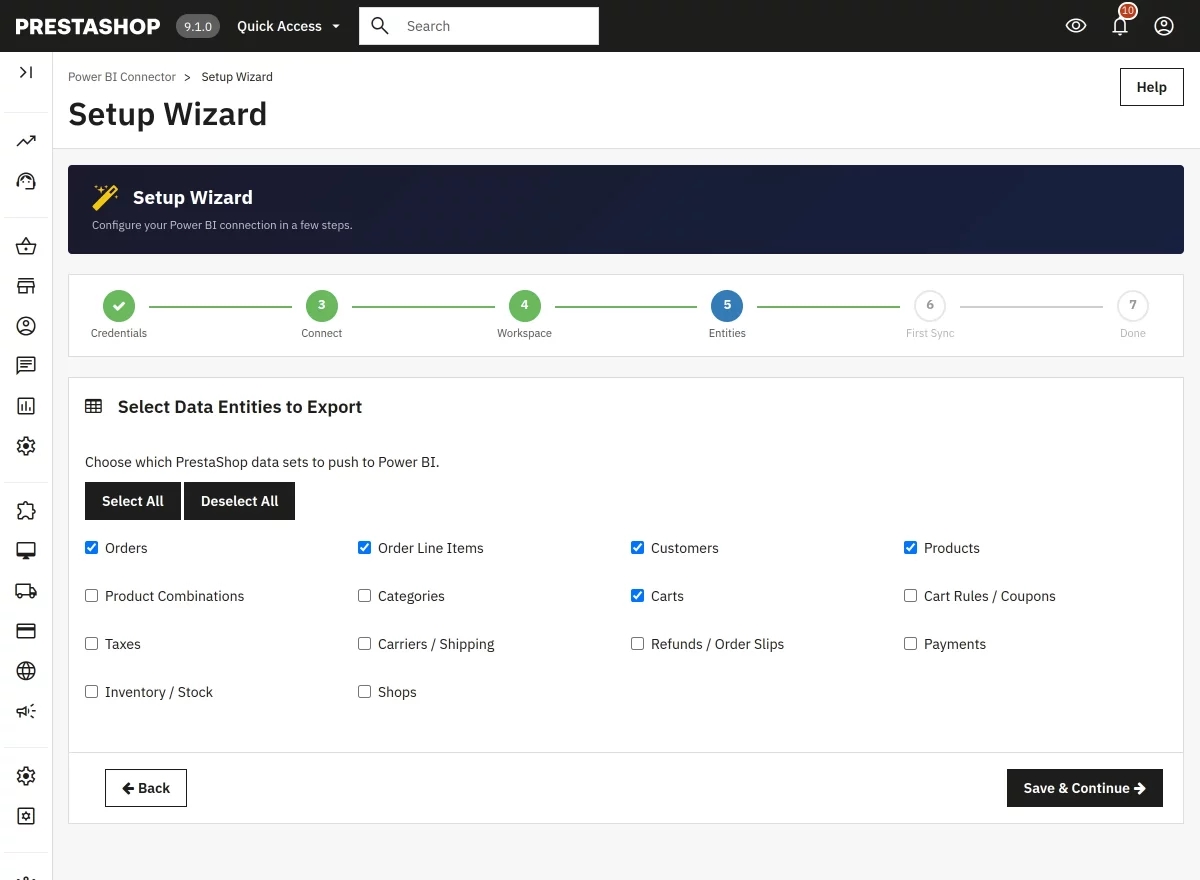The height and width of the screenshot is (880, 1200).
Task: Open the Catalog store icon in sidebar
Action: click(26, 286)
